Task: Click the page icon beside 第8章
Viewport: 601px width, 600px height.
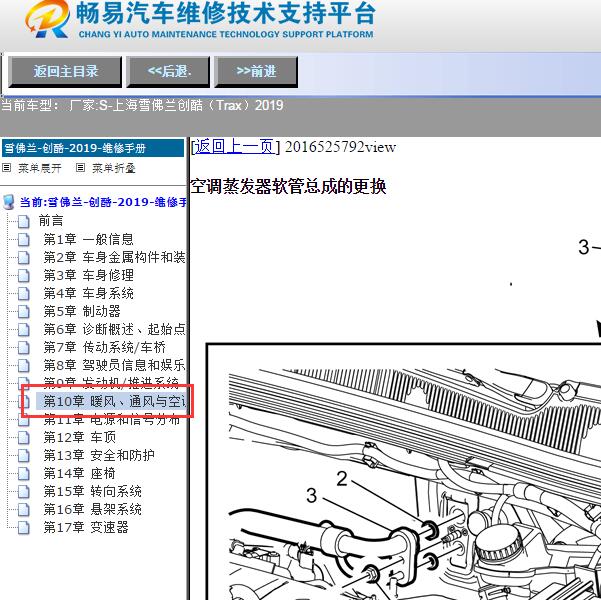Action: pyautogui.click(x=24, y=366)
